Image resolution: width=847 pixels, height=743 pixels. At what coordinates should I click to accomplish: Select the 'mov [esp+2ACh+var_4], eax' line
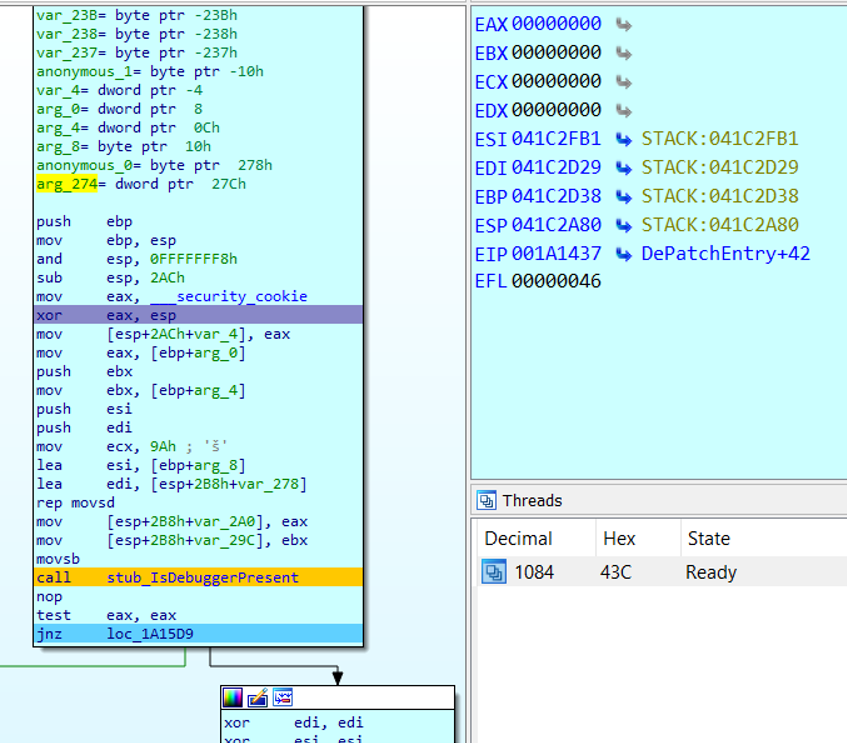coord(163,334)
